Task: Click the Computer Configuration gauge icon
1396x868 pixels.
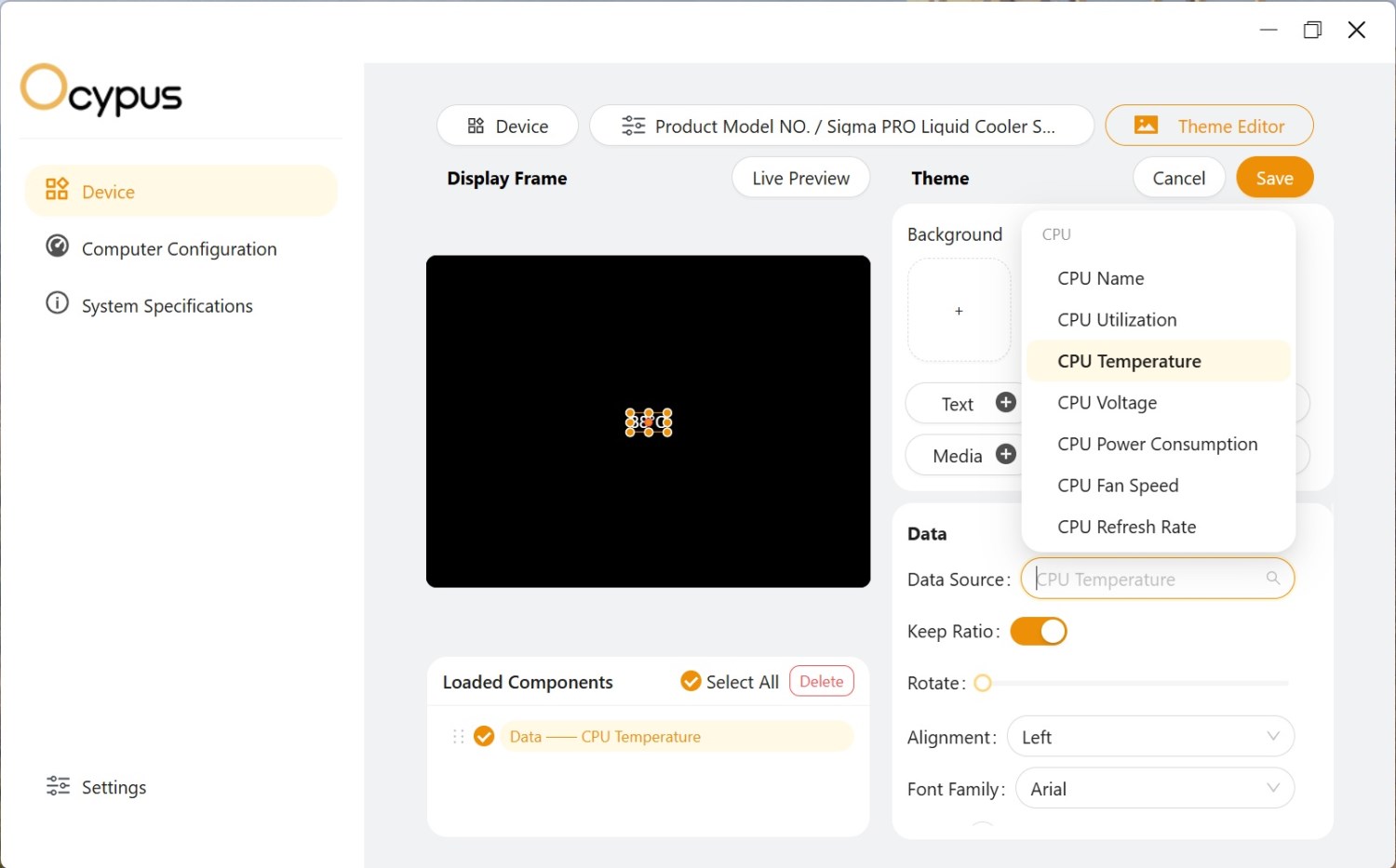Action: (57, 247)
